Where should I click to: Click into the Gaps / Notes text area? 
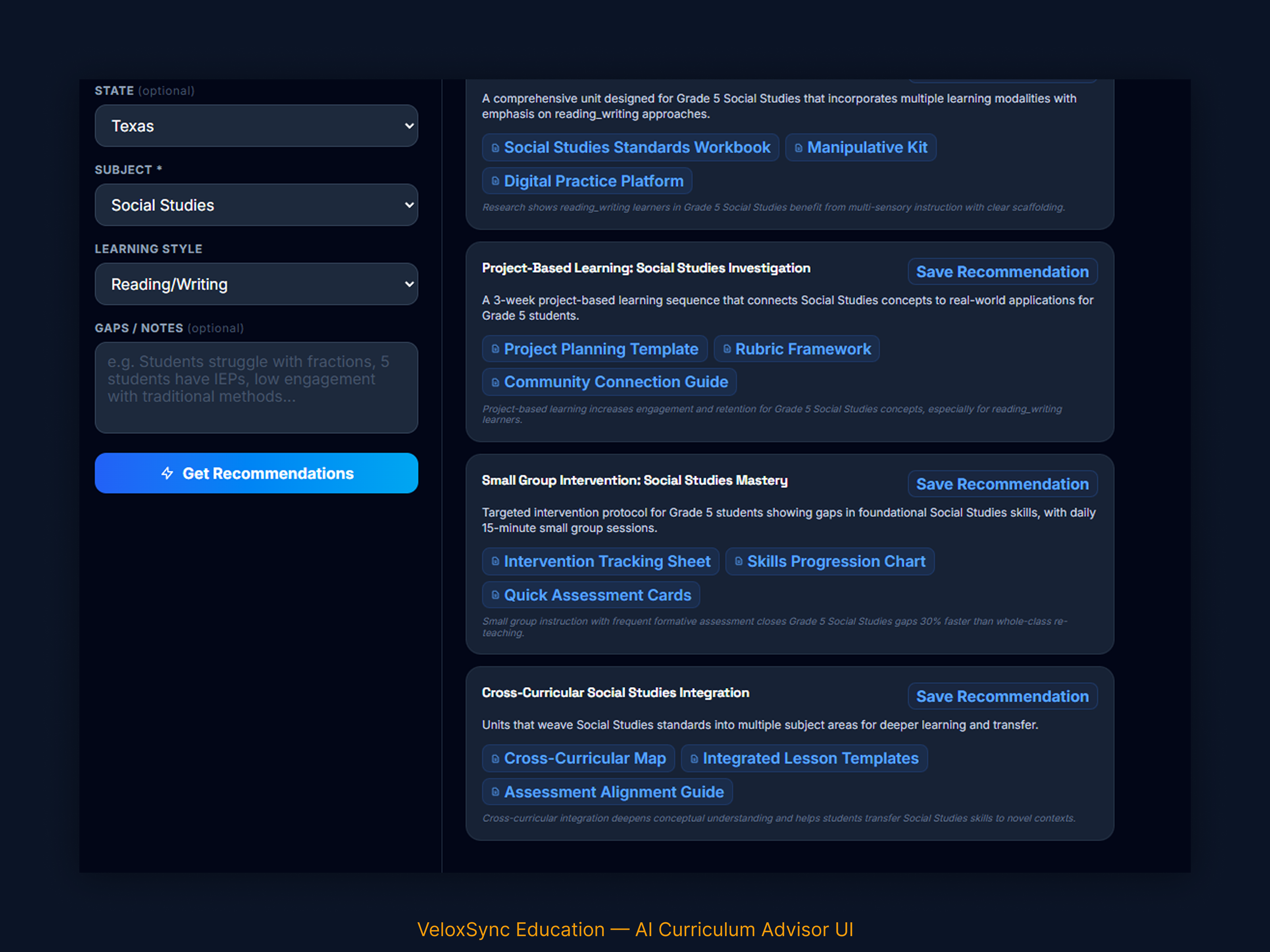256,387
